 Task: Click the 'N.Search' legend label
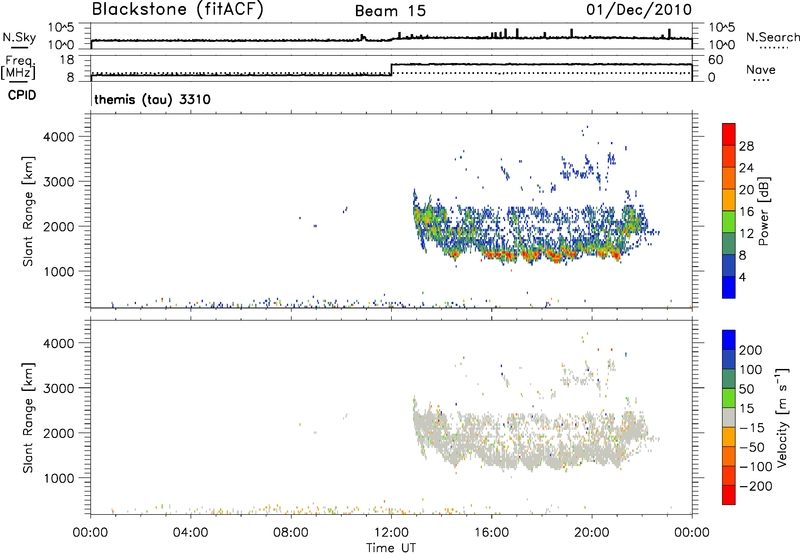772,37
